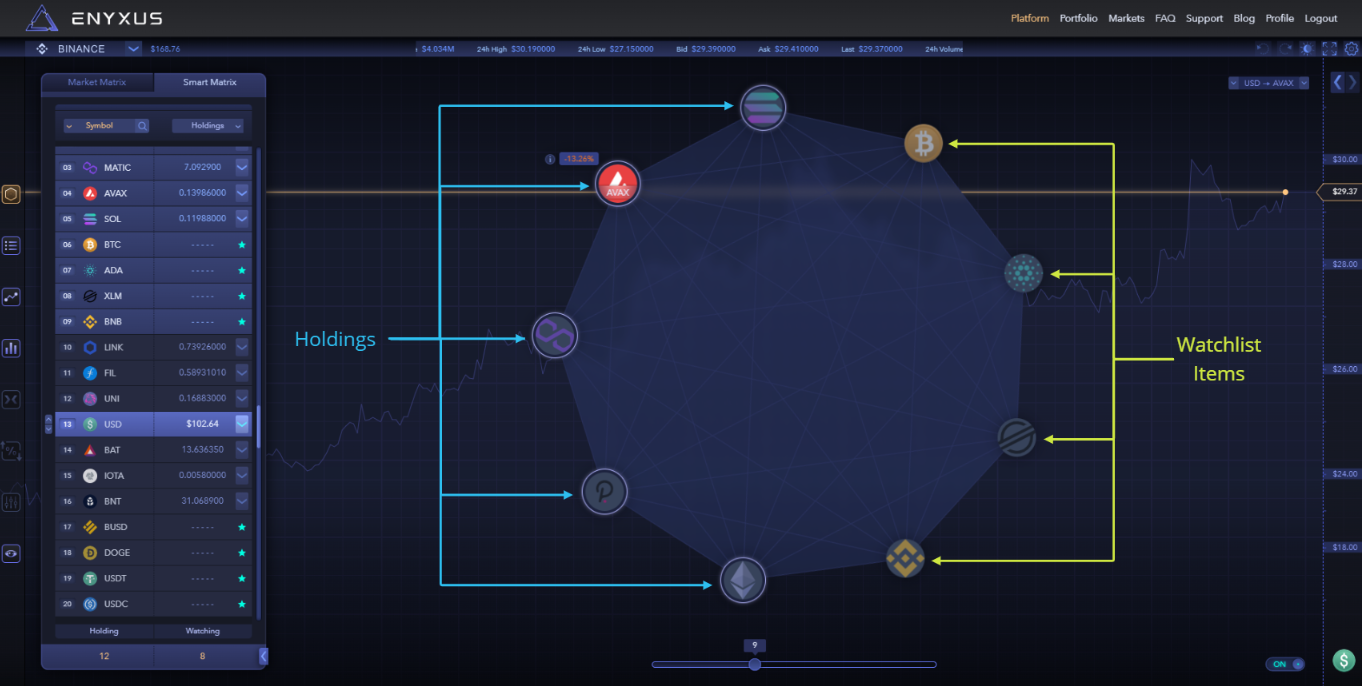Open the BINANCE exchange dropdown
Viewport: 1362px width, 686px height.
[134, 48]
